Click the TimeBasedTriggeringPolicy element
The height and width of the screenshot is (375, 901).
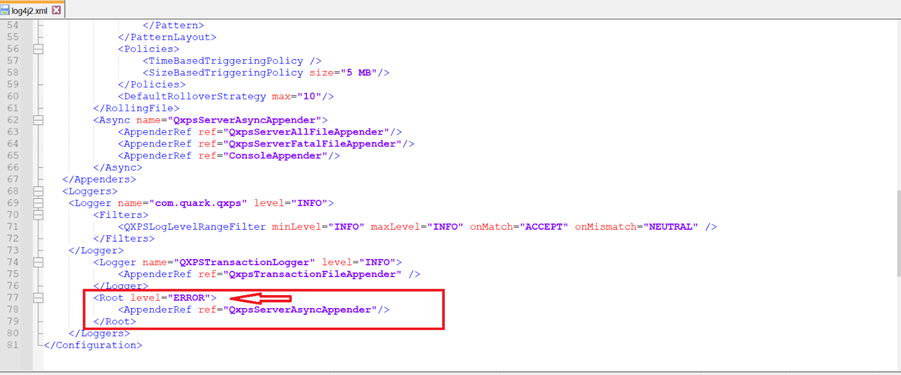pyautogui.click(x=232, y=61)
